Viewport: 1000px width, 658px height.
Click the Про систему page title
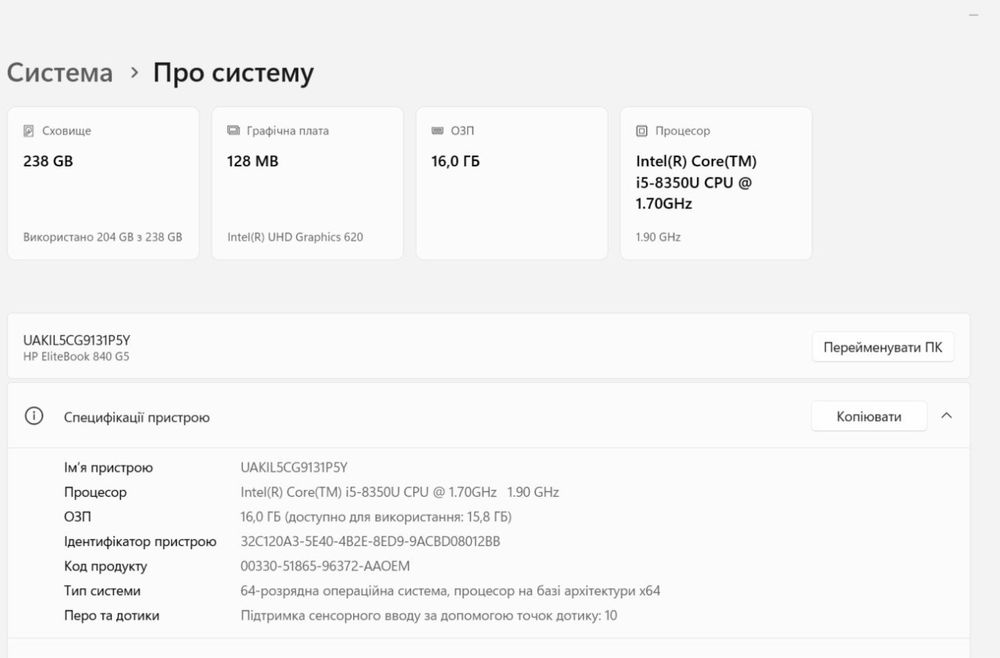233,73
